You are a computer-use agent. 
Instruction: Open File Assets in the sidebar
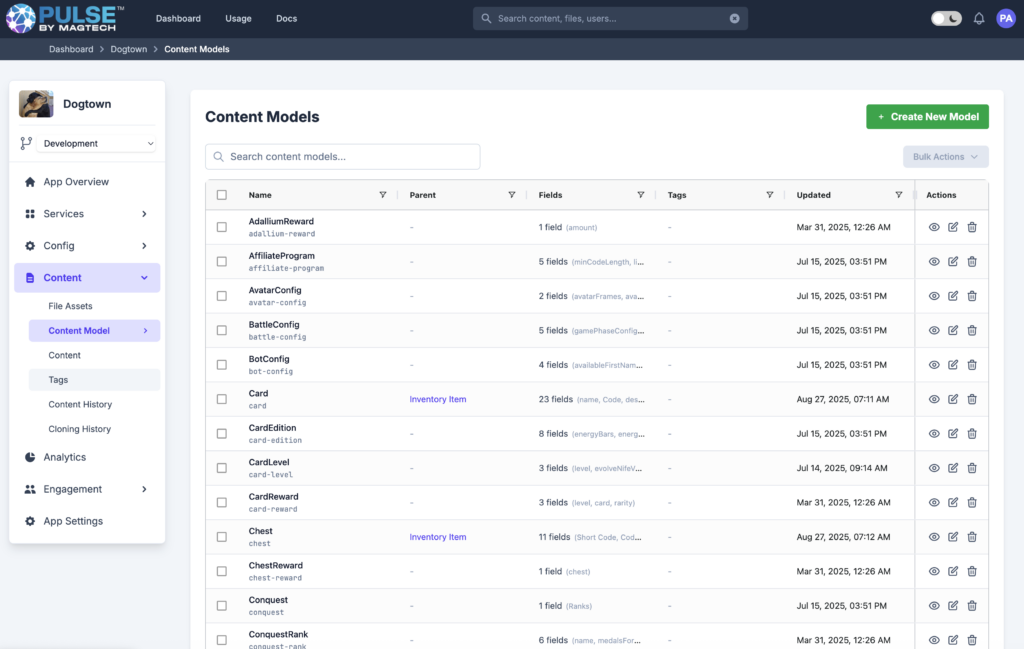70,306
